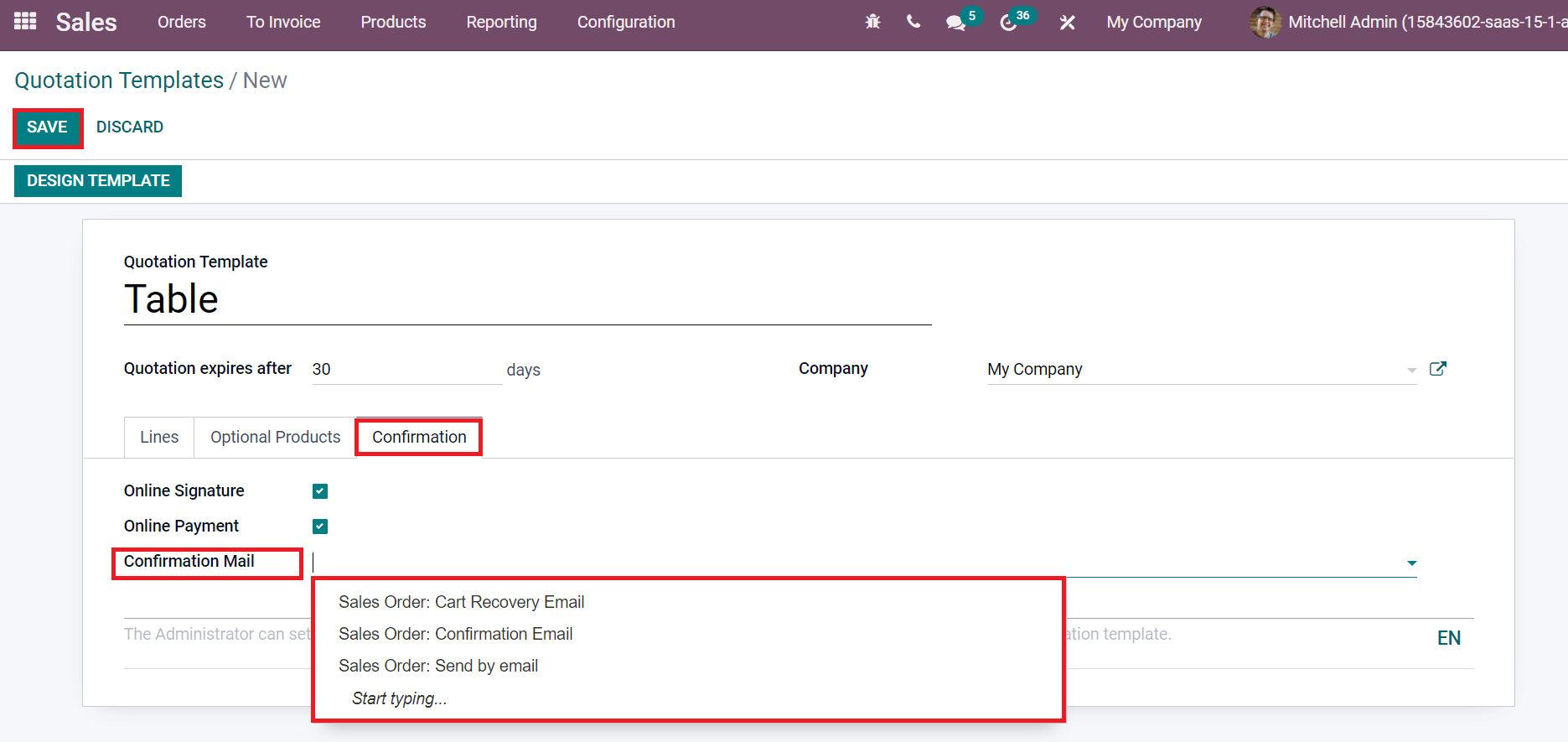The width and height of the screenshot is (1568, 742).
Task: Open the Reporting menu
Action: 501,23
